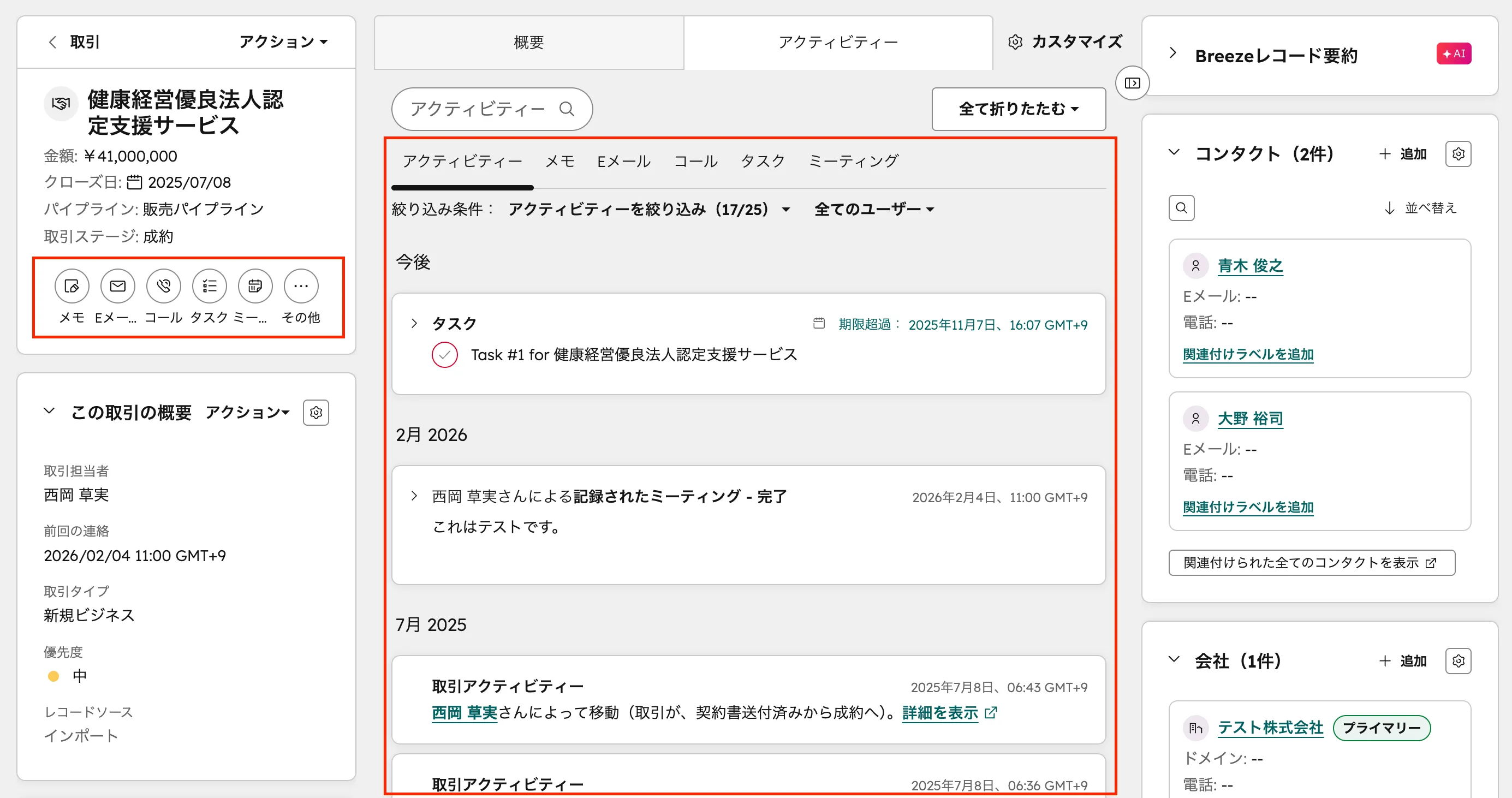1512x798 pixels.
Task: Open the カスタマイズ settings gear
Action: [1015, 41]
